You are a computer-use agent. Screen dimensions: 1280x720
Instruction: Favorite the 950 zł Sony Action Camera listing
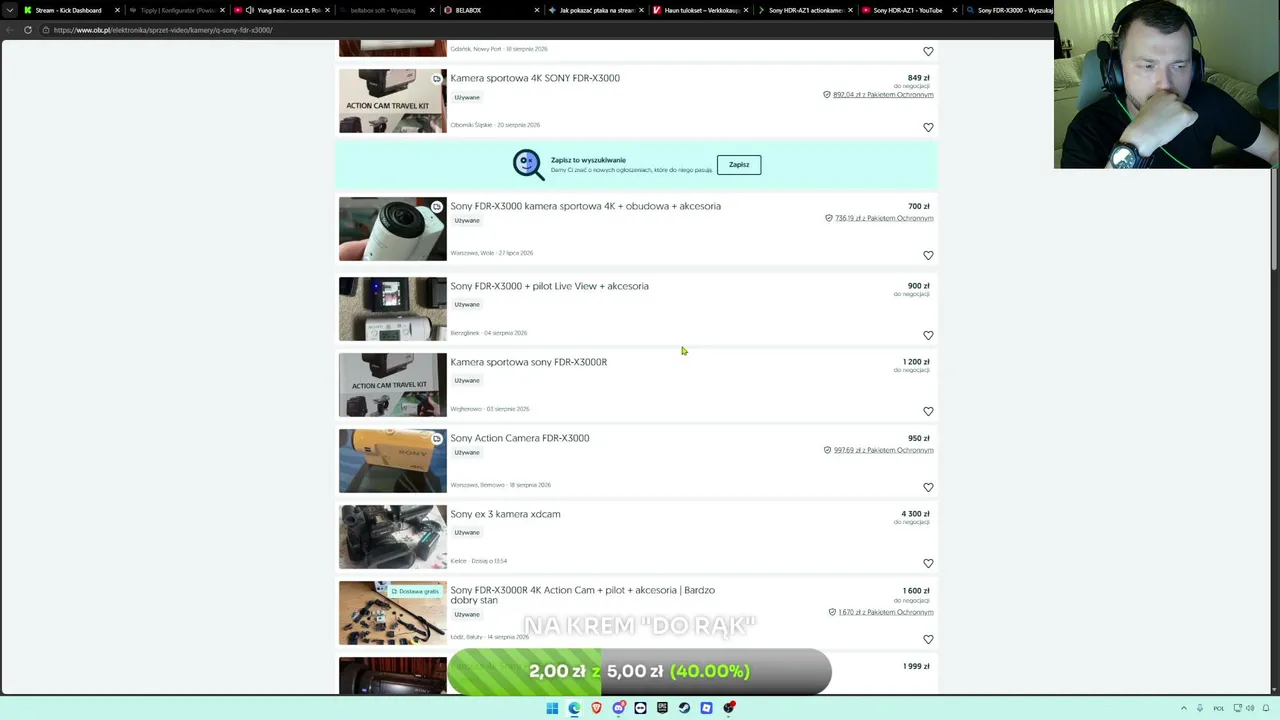click(x=928, y=487)
